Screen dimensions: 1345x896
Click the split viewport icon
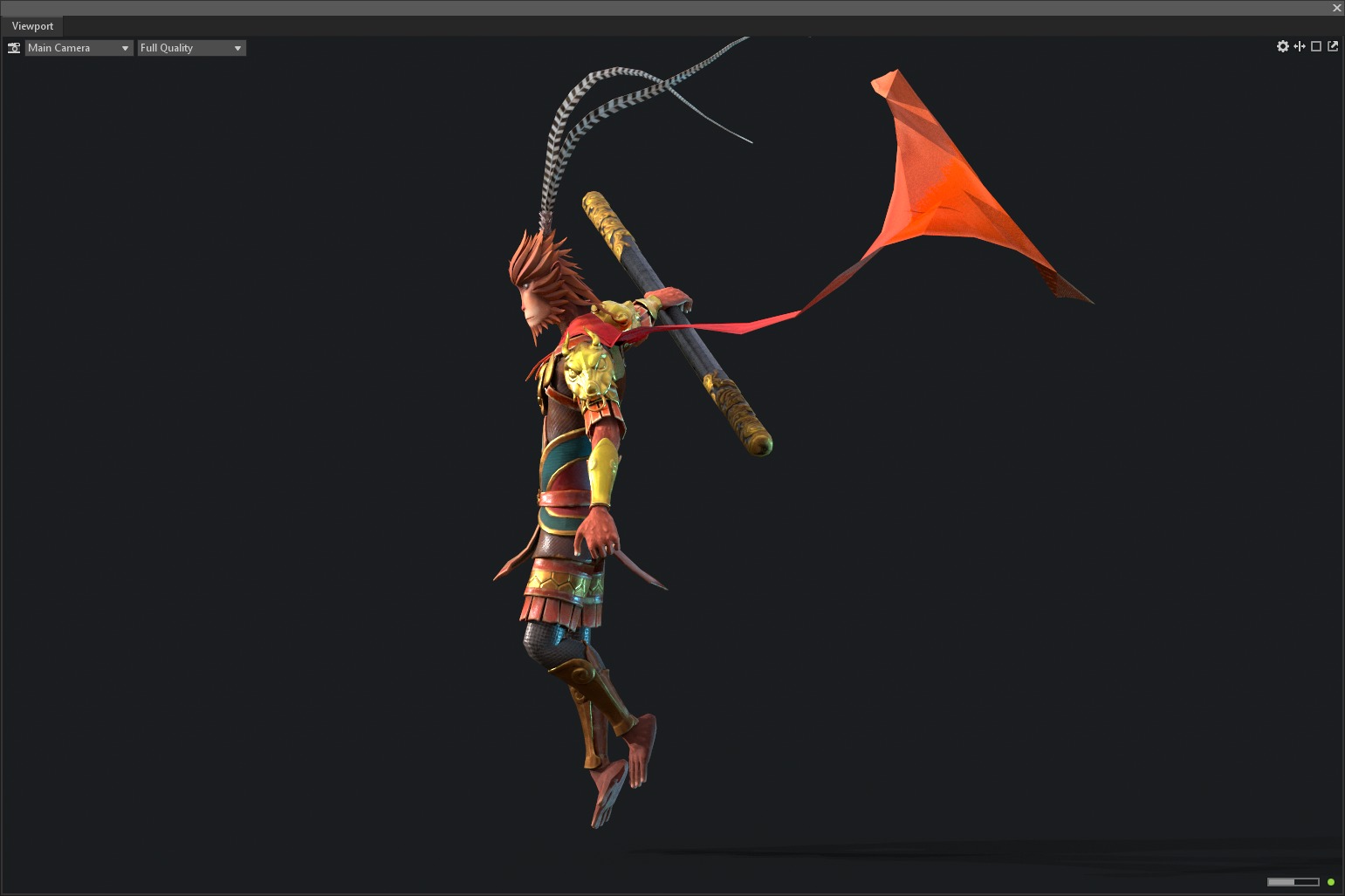(x=1300, y=46)
